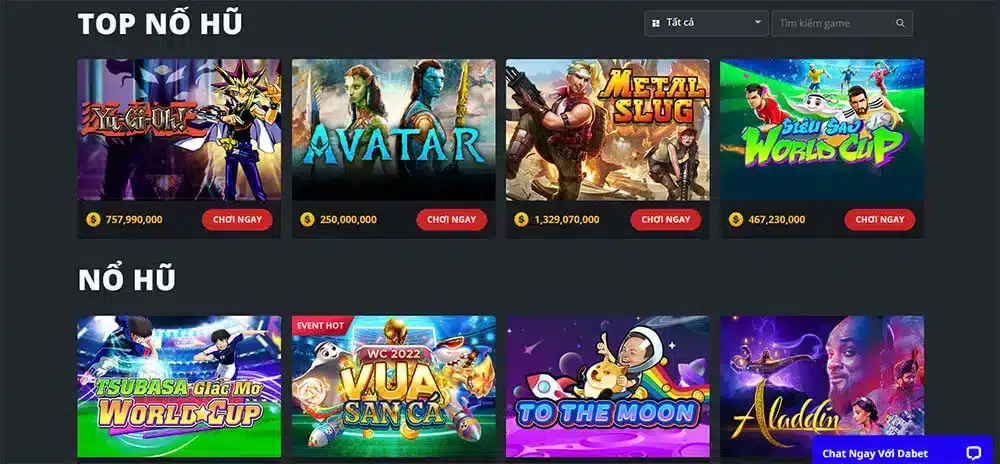Open the Chat Ngay Với Dabet widget

click(902, 451)
